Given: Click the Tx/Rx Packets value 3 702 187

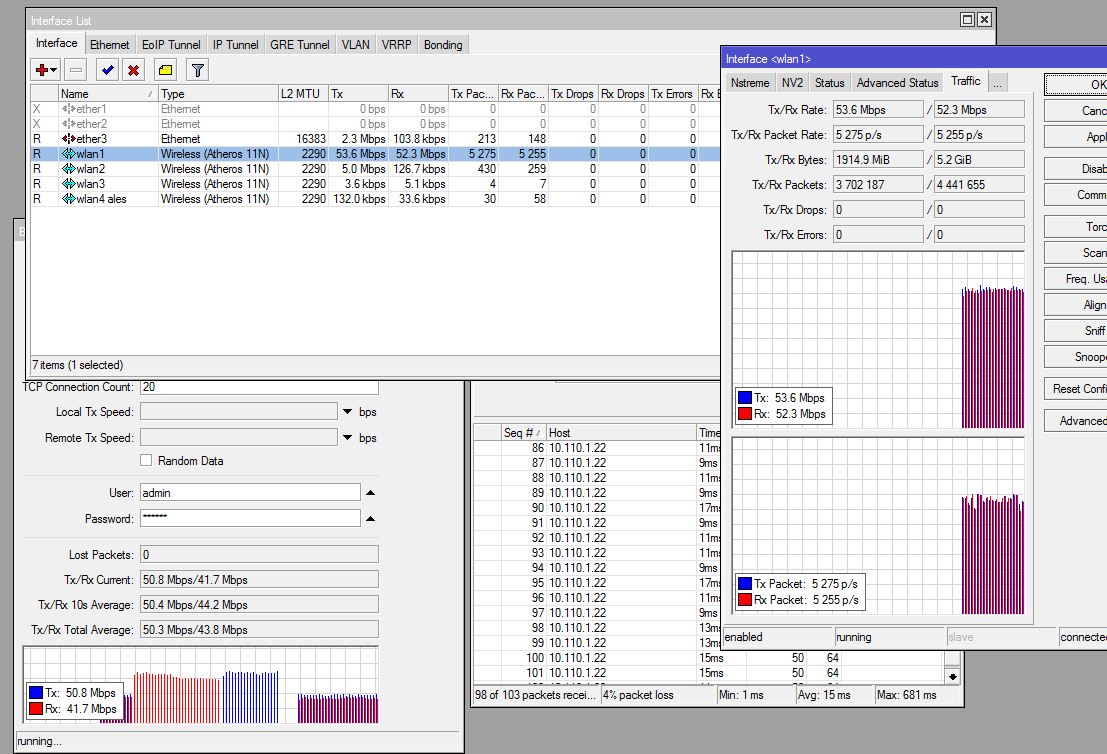Looking at the screenshot, I should pos(878,184).
